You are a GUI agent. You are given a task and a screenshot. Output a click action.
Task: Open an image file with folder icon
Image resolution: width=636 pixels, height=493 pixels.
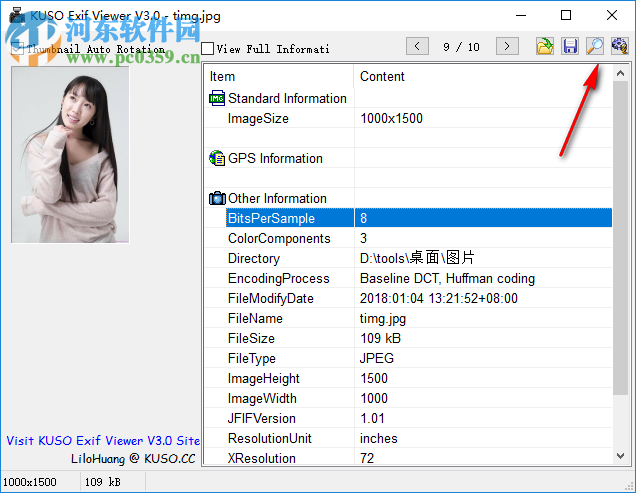[544, 46]
